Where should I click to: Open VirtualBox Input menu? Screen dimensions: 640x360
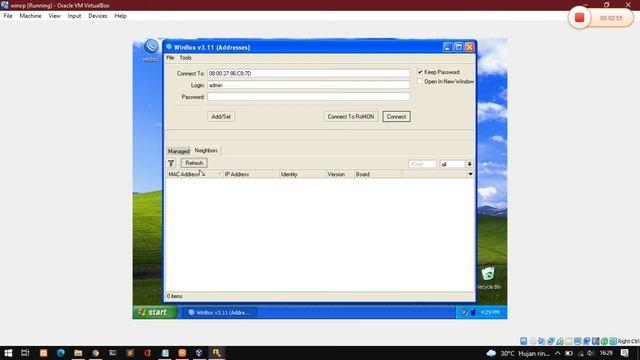click(x=74, y=16)
